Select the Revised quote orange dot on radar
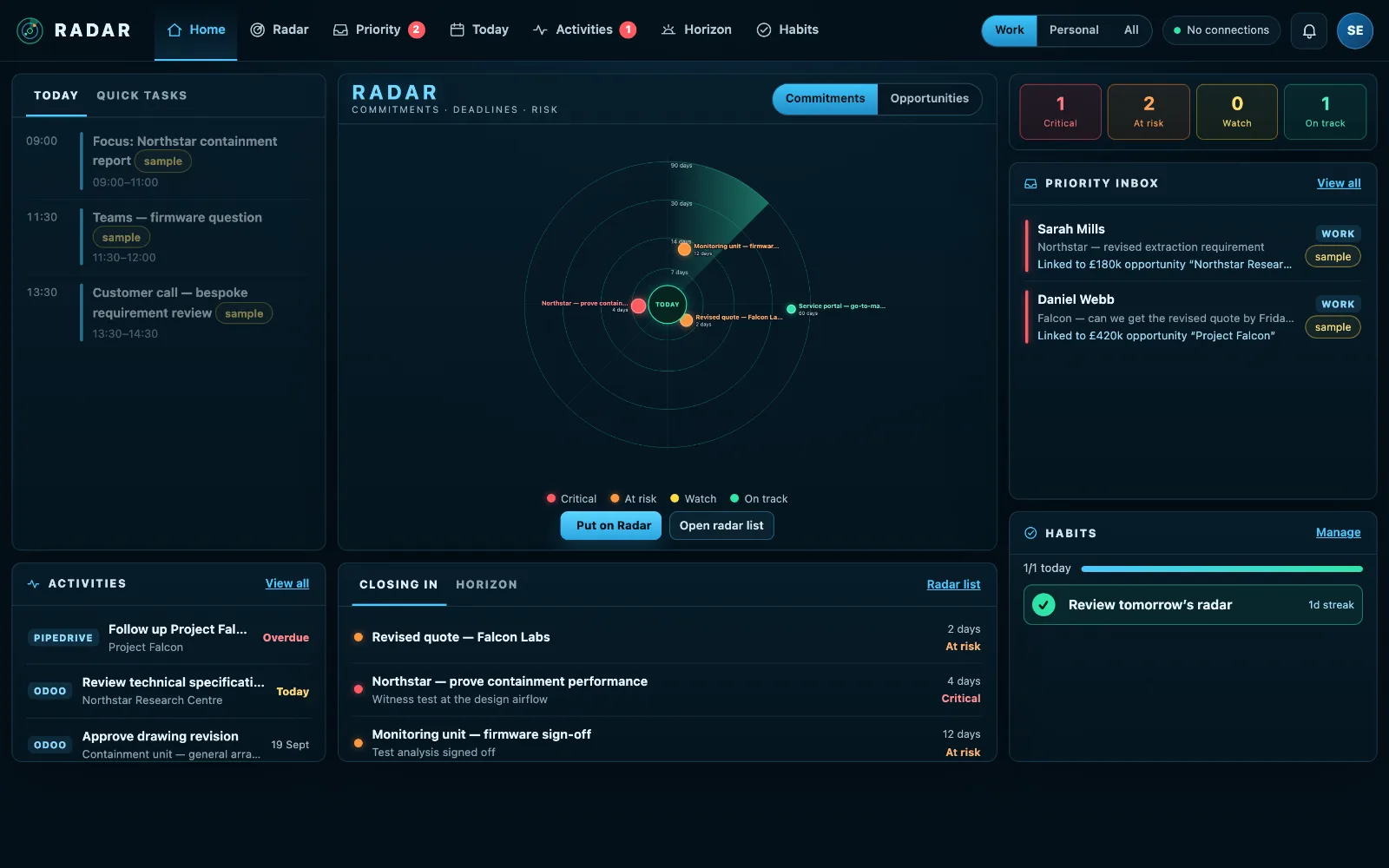This screenshot has width=1389, height=868. pos(686,320)
